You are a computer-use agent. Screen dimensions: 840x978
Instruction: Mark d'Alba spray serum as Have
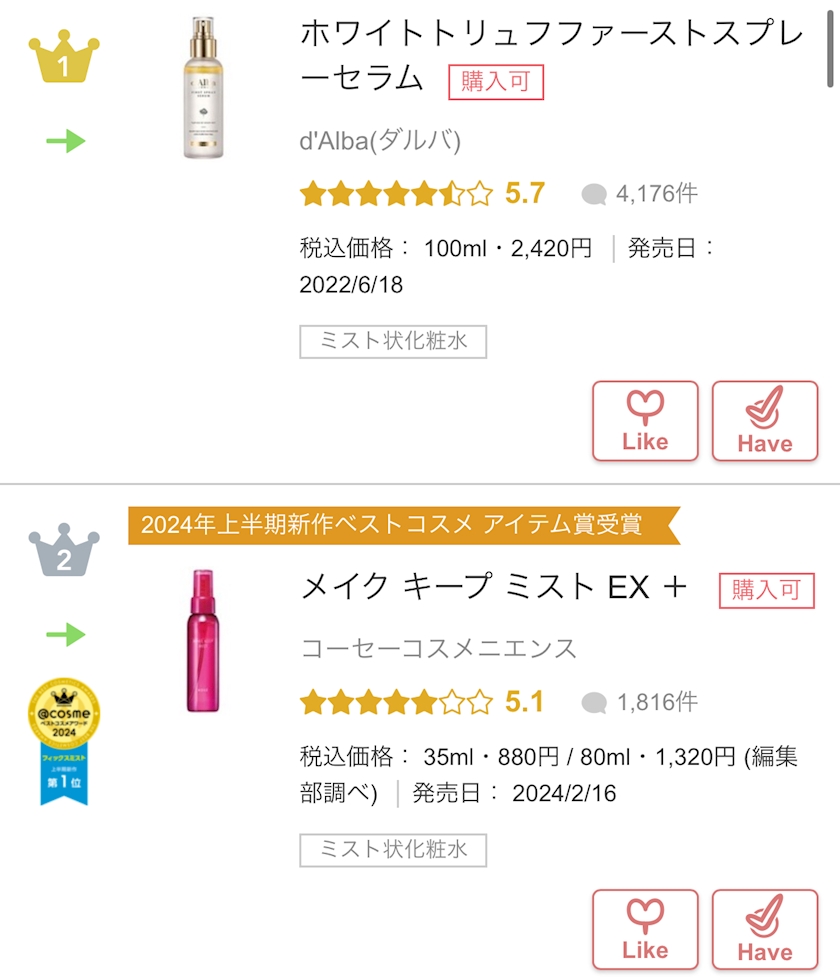point(765,421)
